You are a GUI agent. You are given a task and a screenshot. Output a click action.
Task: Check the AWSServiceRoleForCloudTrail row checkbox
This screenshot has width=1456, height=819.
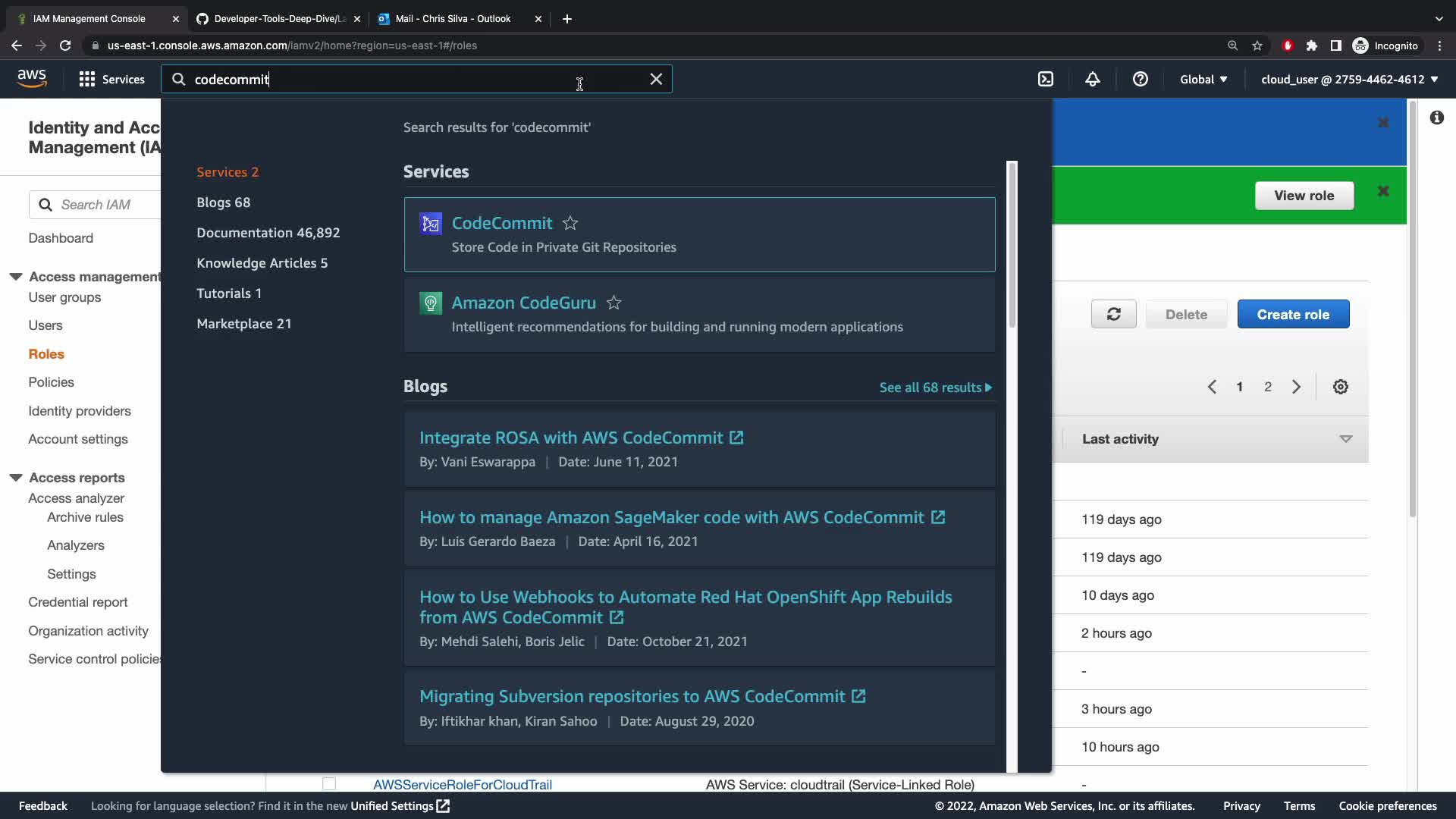click(328, 783)
